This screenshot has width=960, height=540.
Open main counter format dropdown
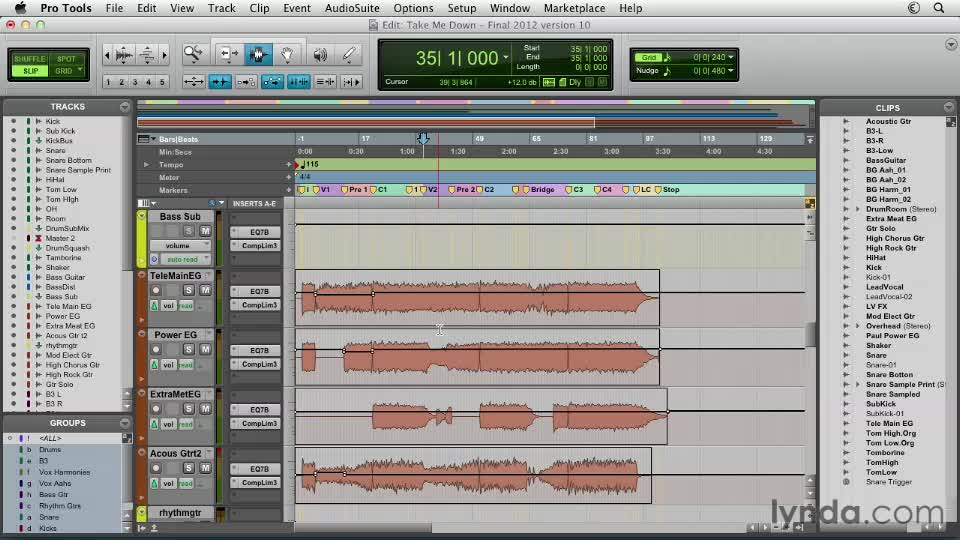(x=506, y=58)
